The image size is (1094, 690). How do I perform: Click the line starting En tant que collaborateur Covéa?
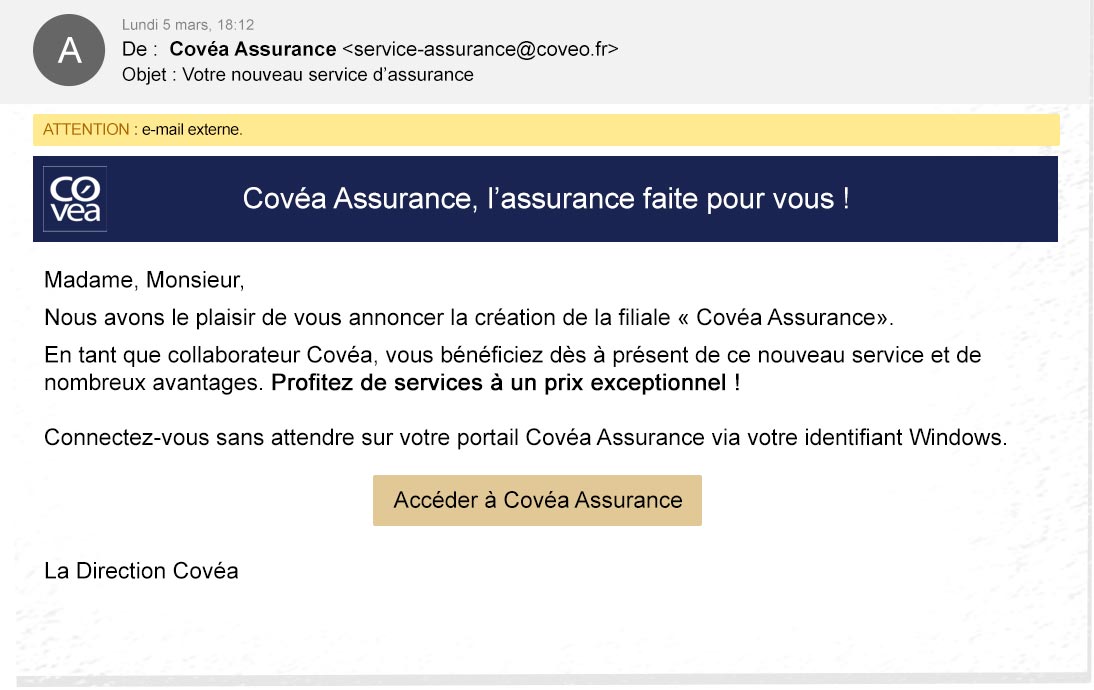point(513,355)
